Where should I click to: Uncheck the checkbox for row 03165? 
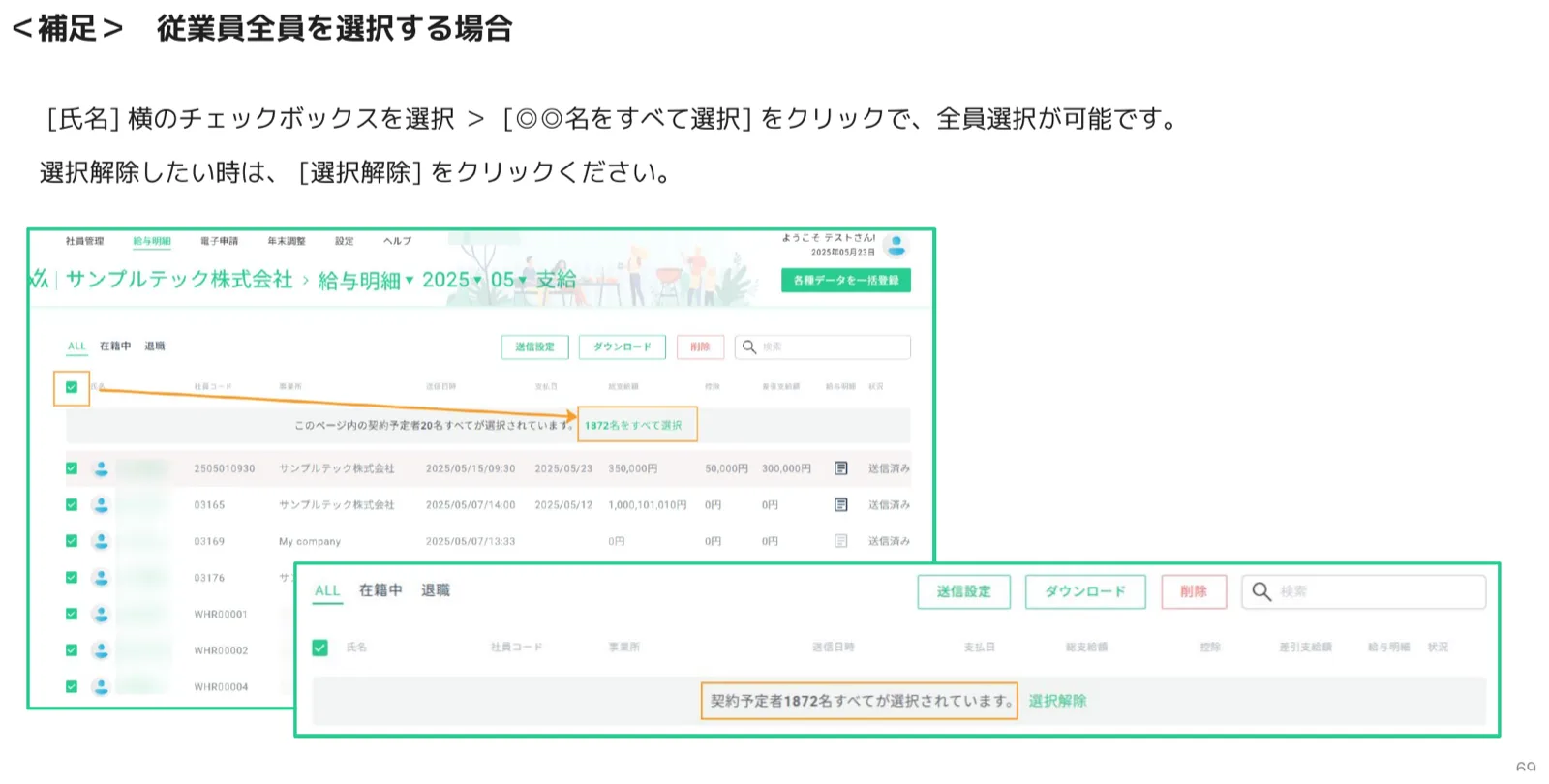click(x=72, y=504)
